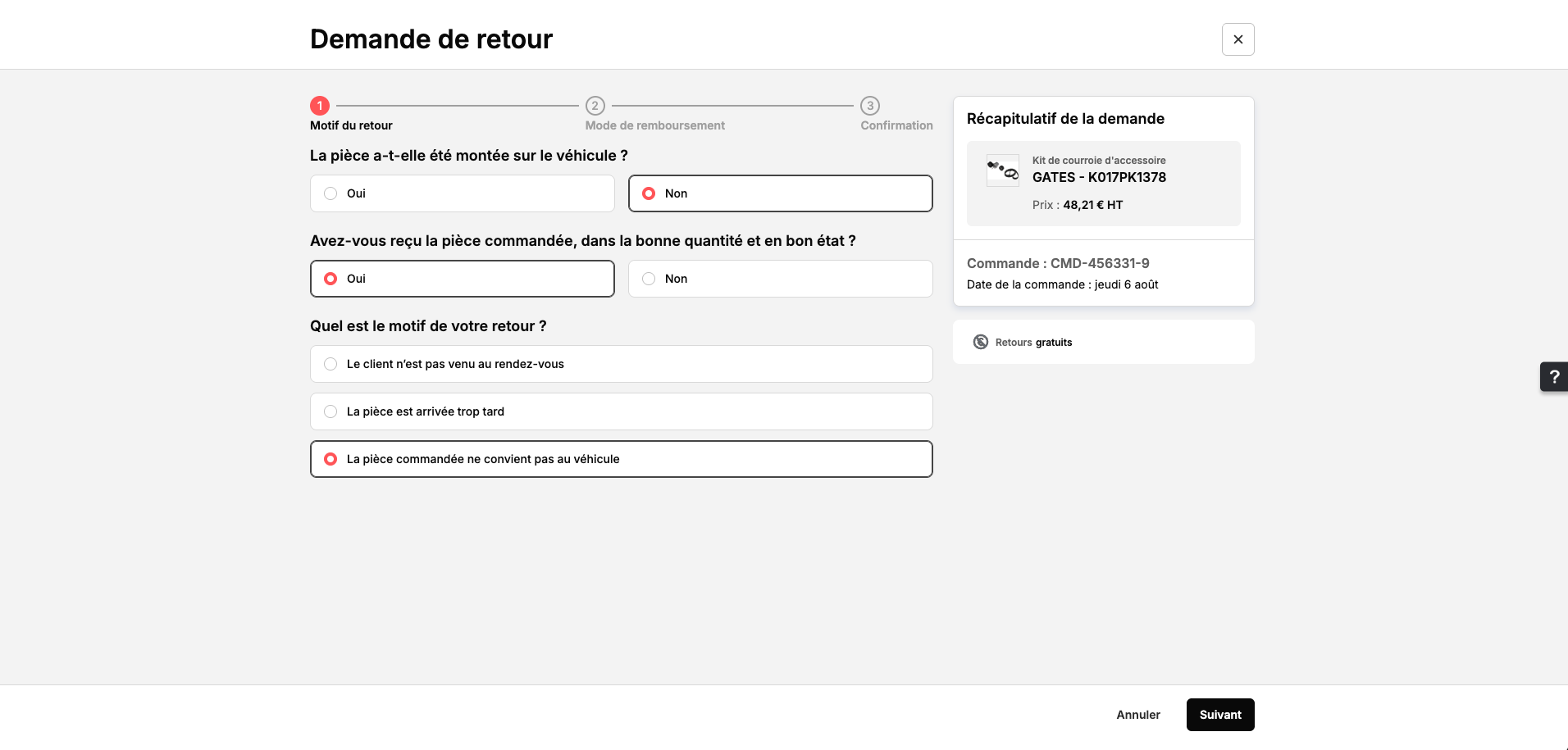Click the Commande : CMD-456331-9 text

(1058, 263)
